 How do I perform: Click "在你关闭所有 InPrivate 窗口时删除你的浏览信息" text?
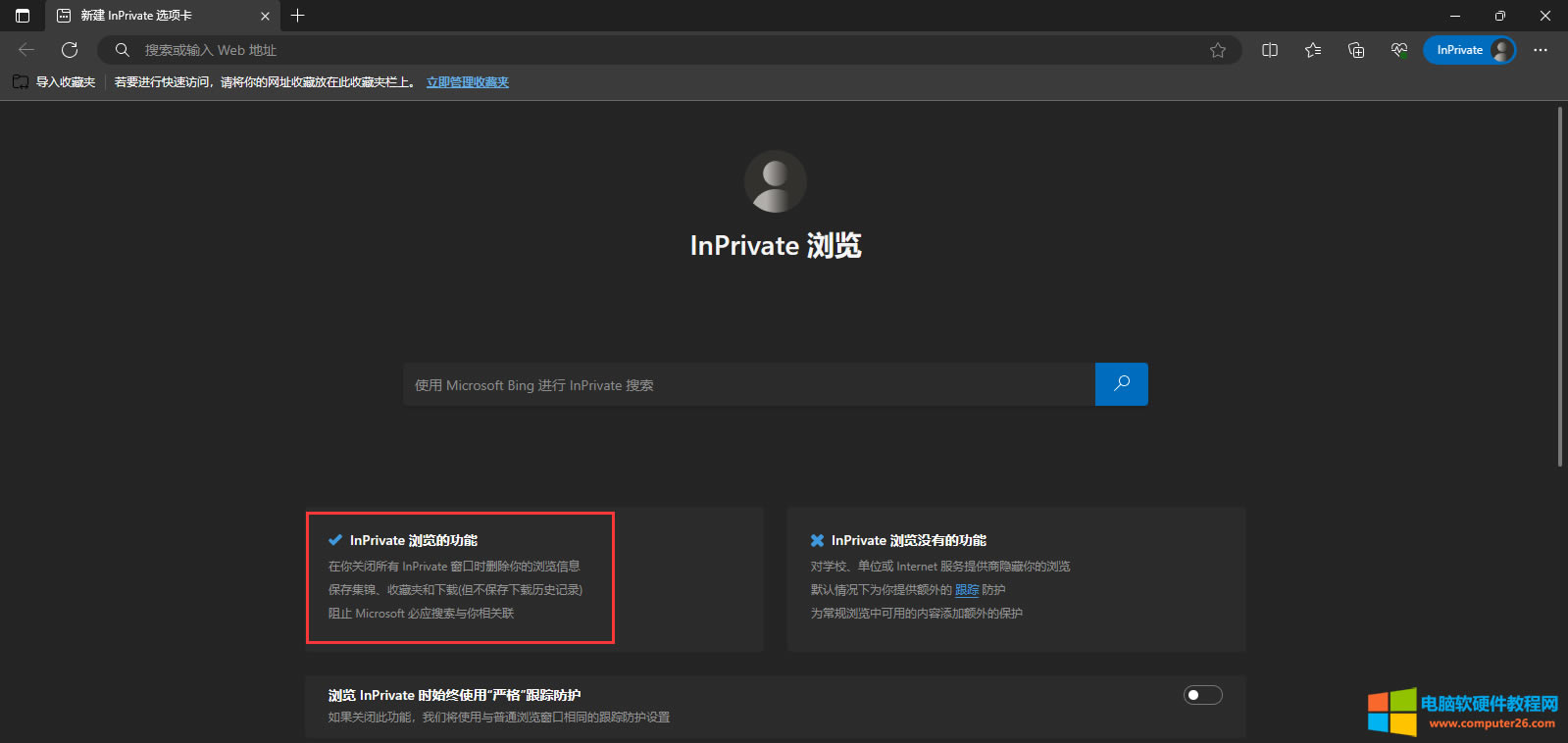point(454,567)
